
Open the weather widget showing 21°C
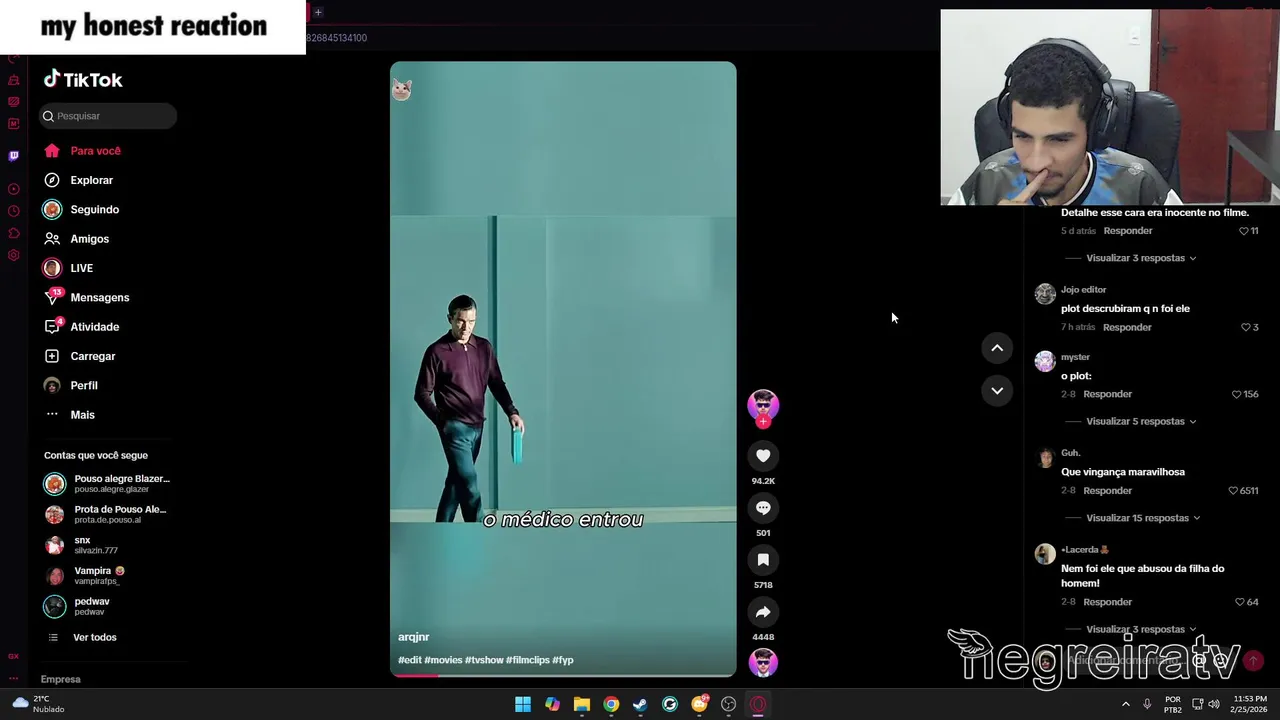pyautogui.click(x=40, y=704)
